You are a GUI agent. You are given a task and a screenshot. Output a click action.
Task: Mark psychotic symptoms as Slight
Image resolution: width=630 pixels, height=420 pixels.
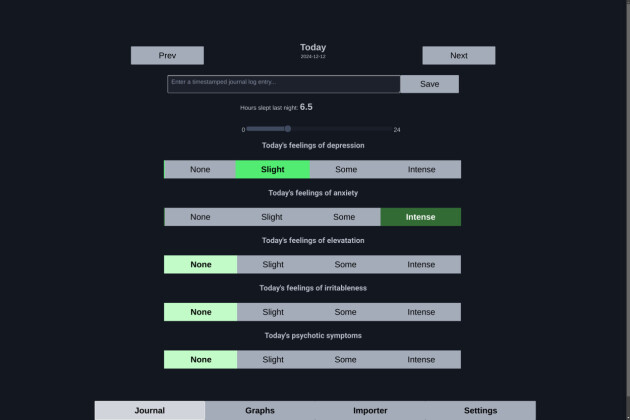tap(273, 359)
